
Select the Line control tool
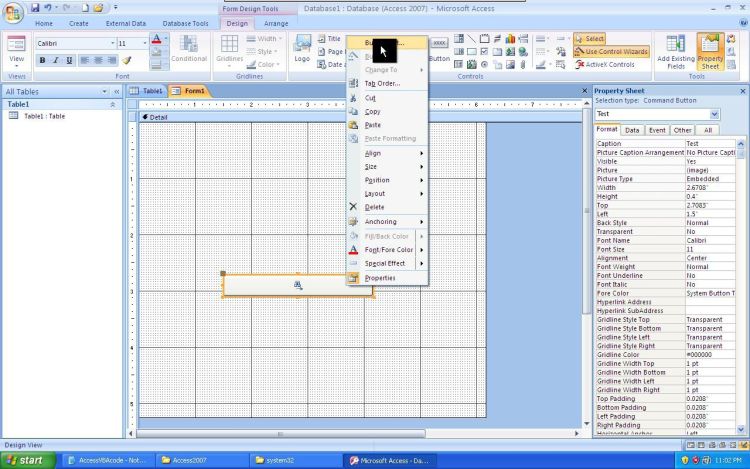472,39
